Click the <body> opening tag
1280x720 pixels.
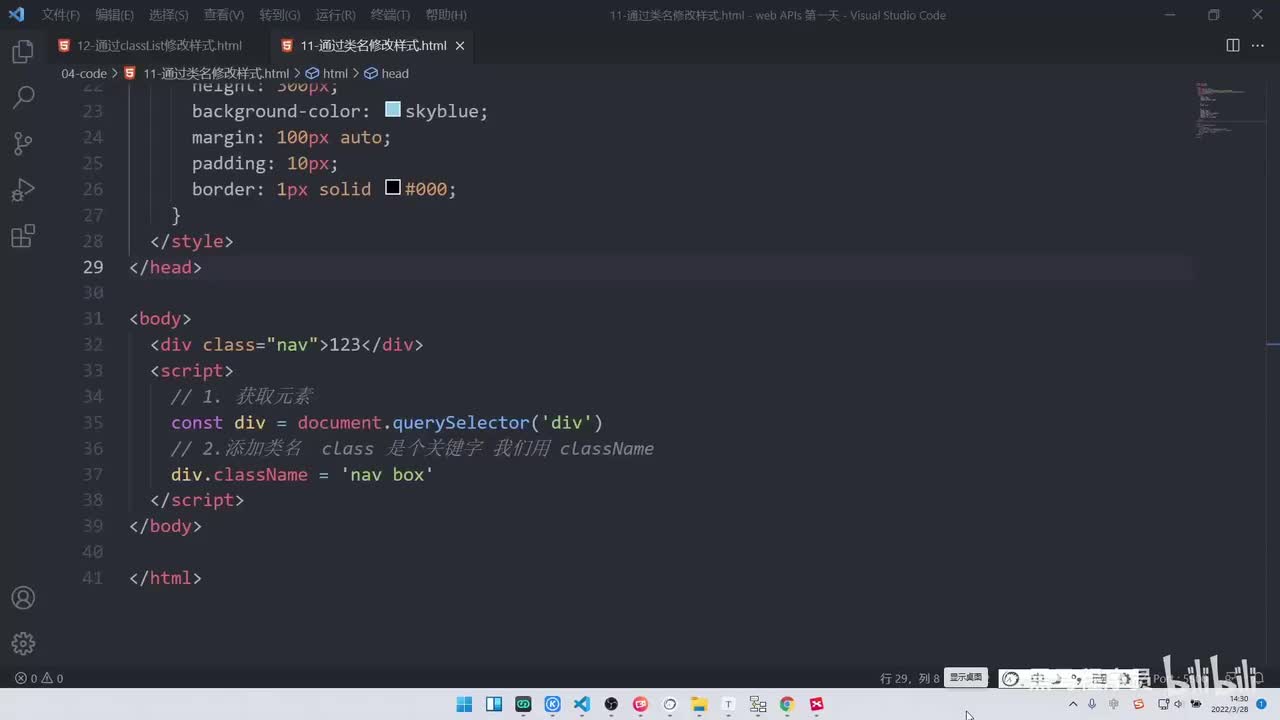pyautogui.click(x=160, y=319)
